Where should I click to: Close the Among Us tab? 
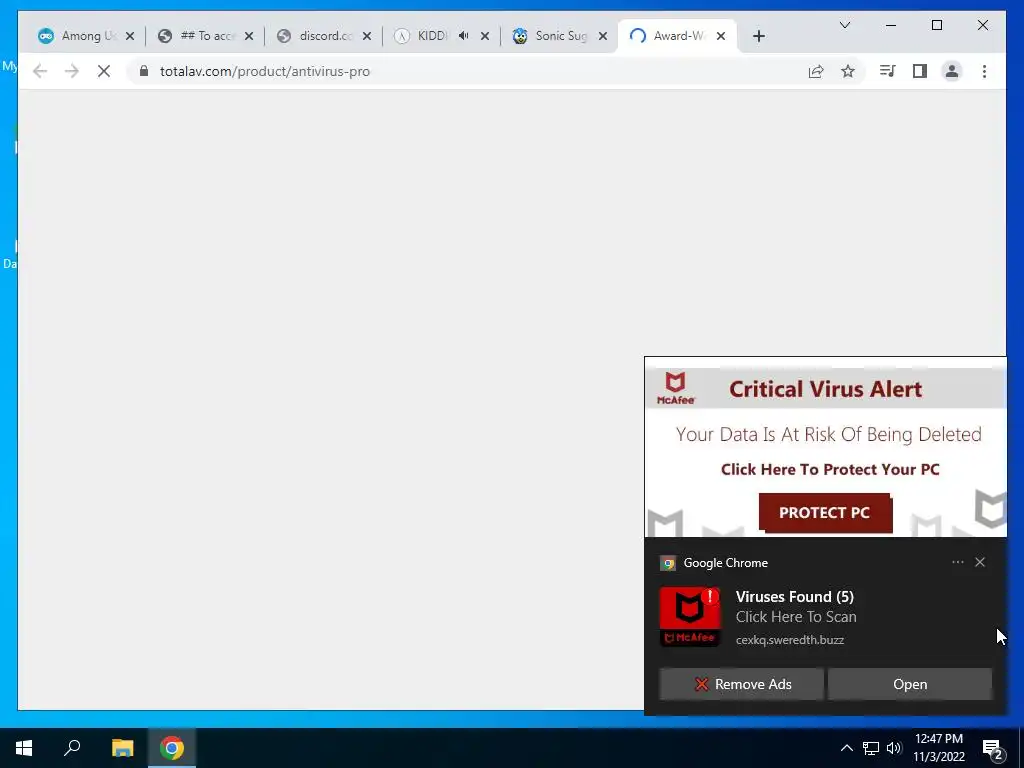coord(130,36)
